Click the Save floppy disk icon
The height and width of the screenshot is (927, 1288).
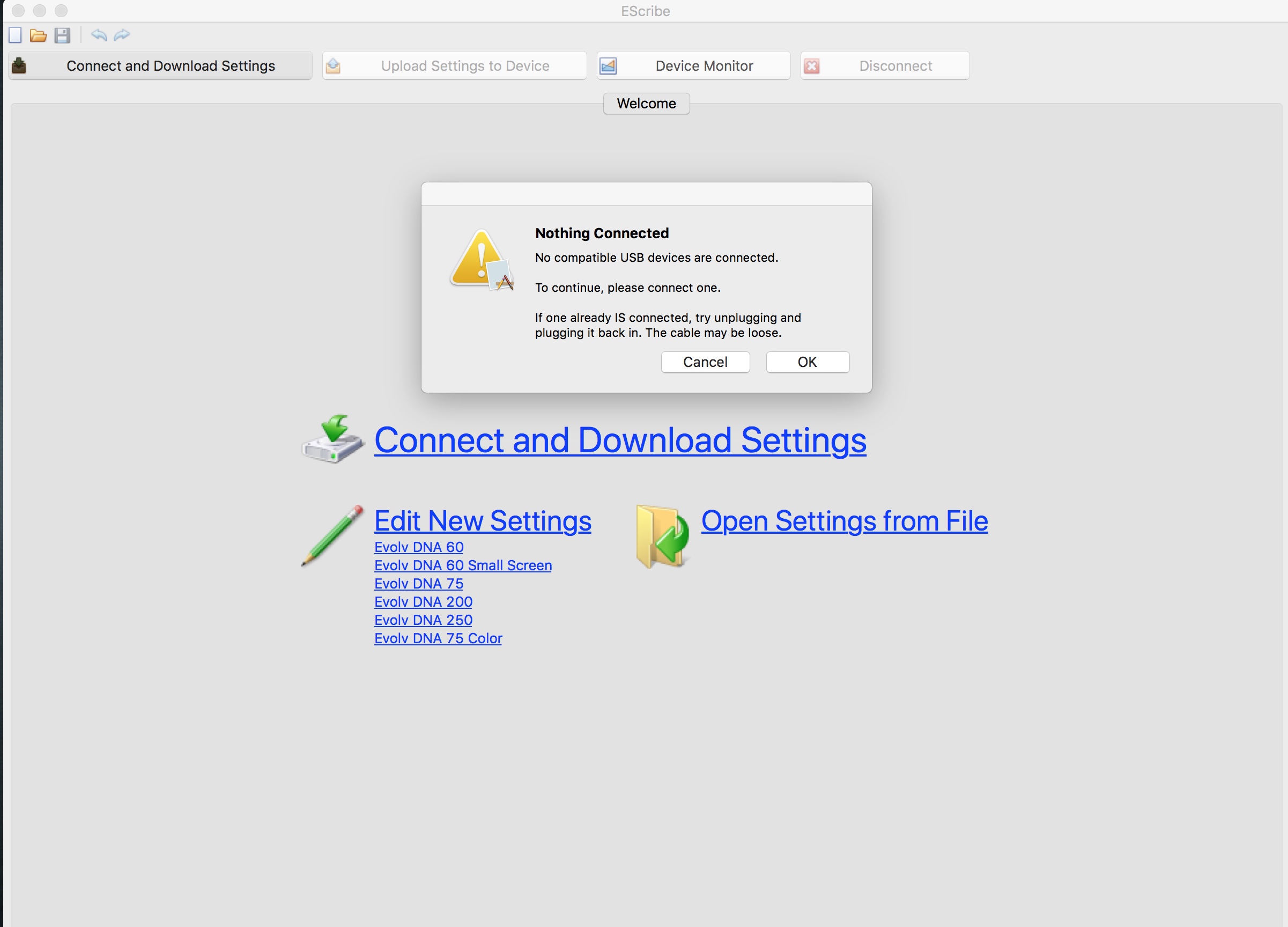pos(62,35)
